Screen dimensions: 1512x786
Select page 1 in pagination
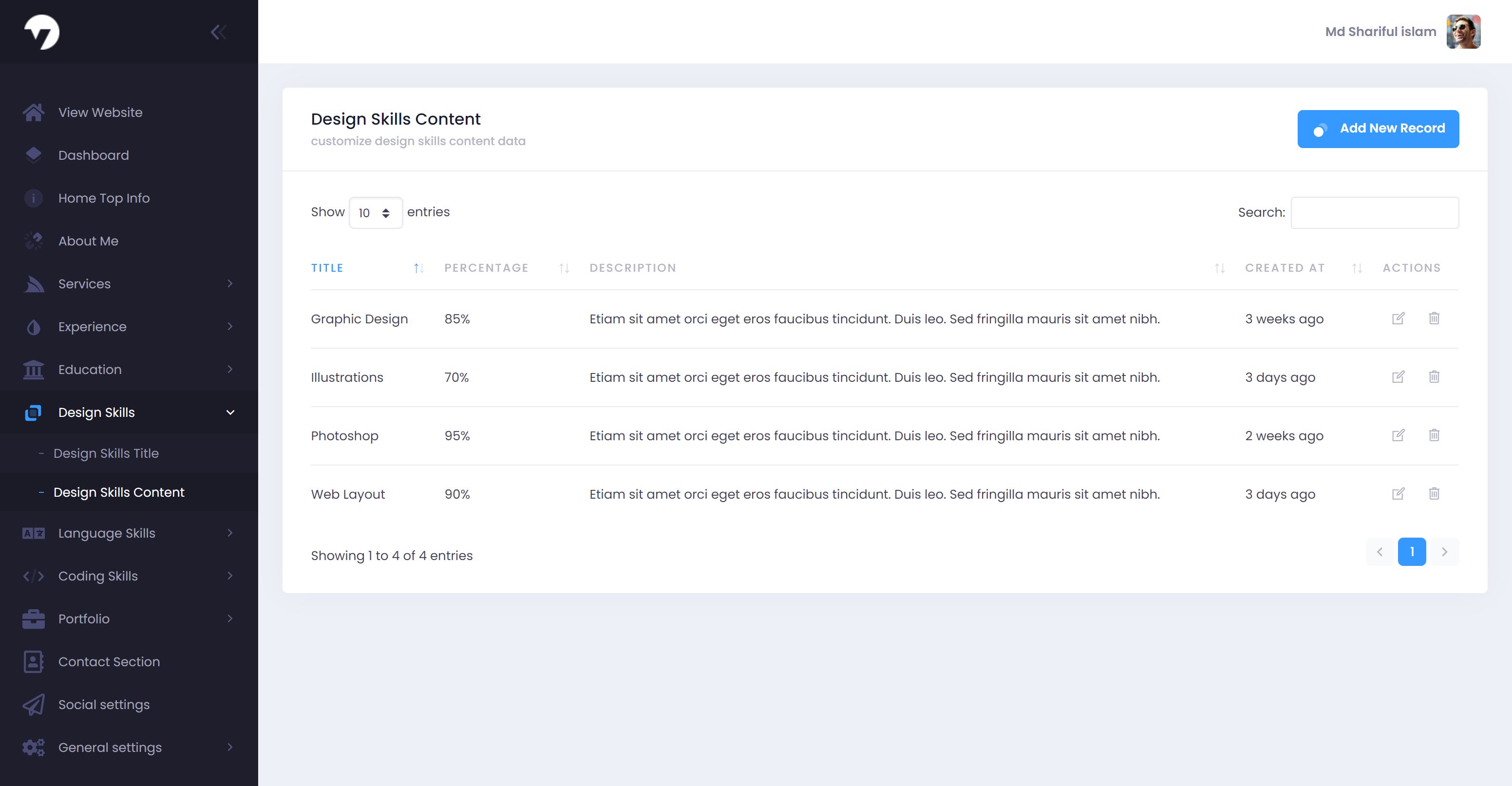click(x=1412, y=552)
